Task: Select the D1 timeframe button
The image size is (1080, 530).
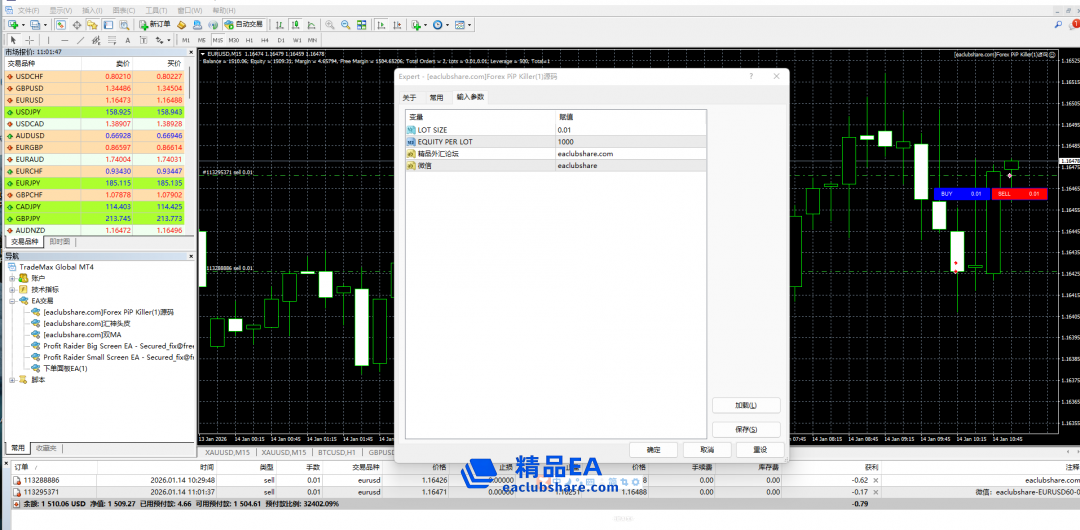Action: click(x=280, y=40)
